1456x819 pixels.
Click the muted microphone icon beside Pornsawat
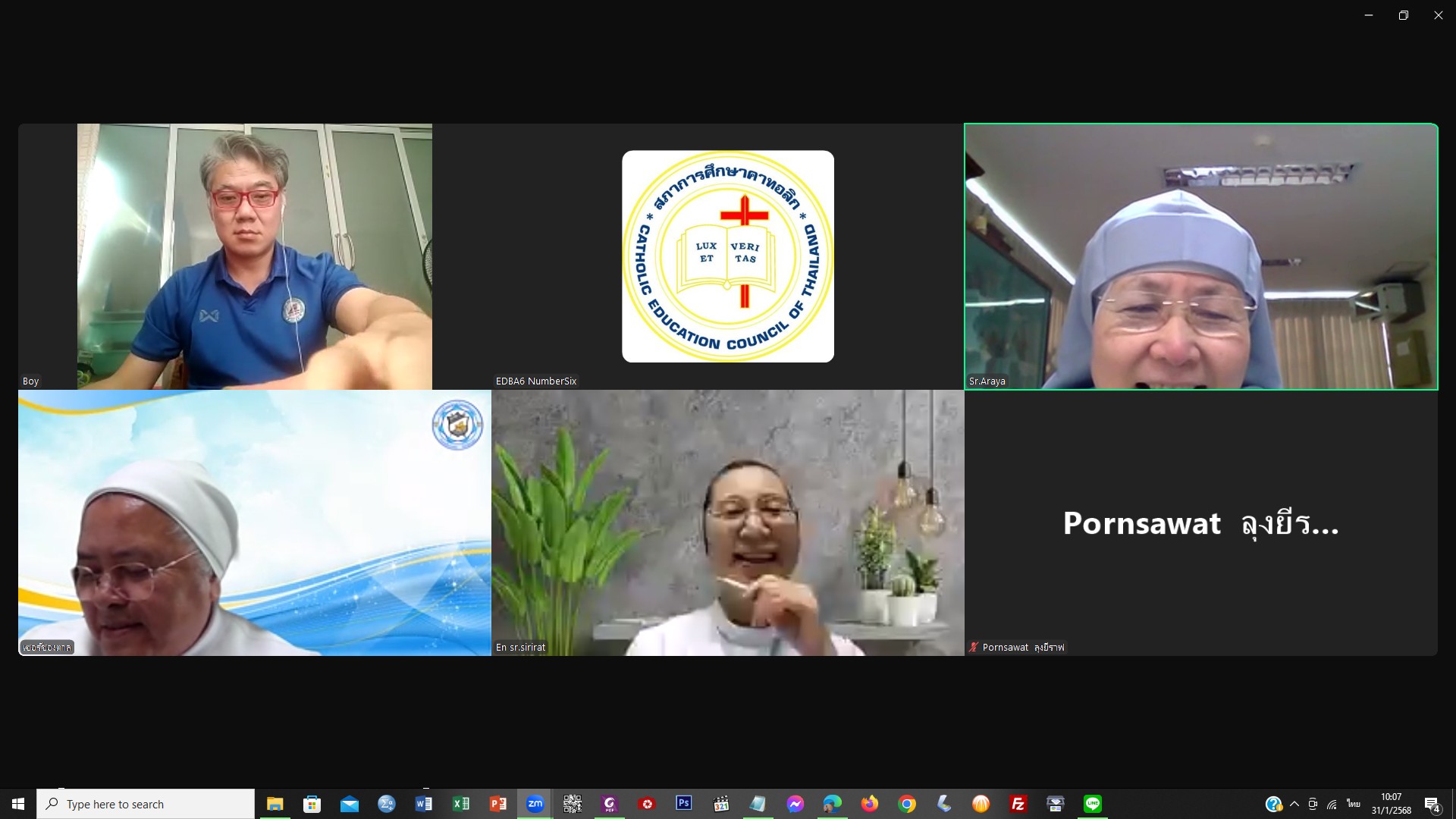(x=974, y=647)
